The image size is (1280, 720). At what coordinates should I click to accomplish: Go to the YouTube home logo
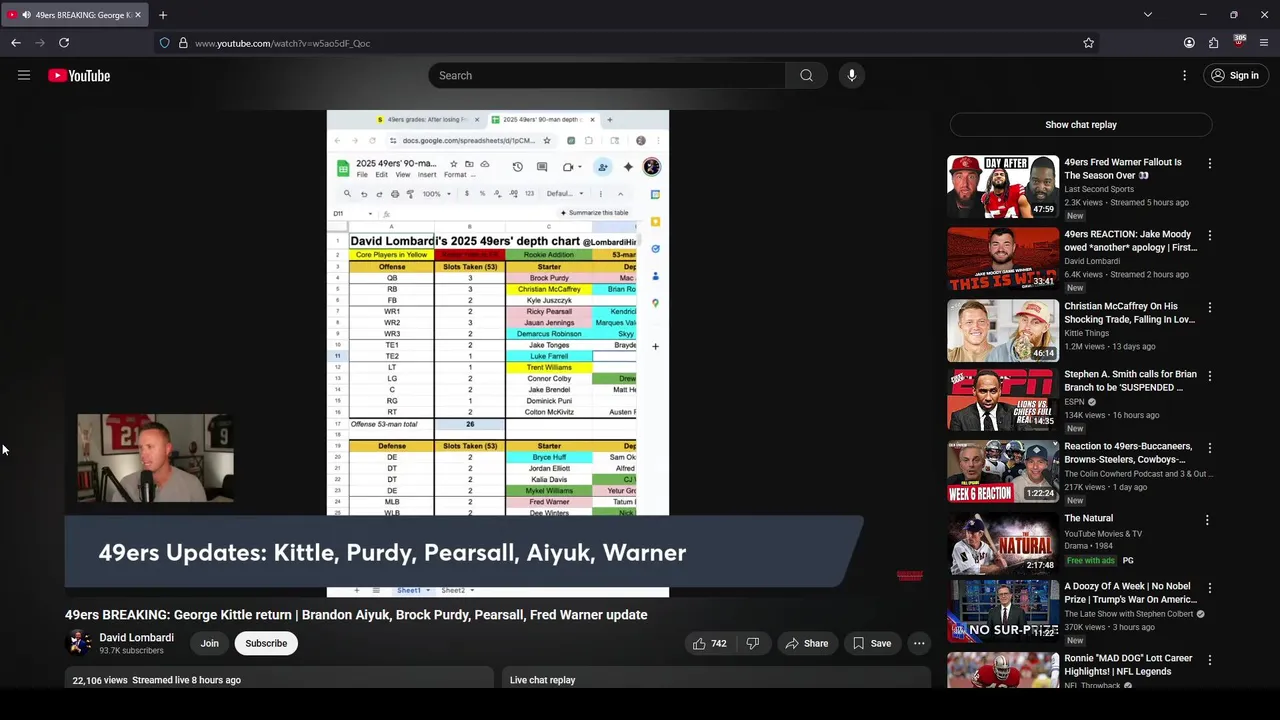pos(79,76)
